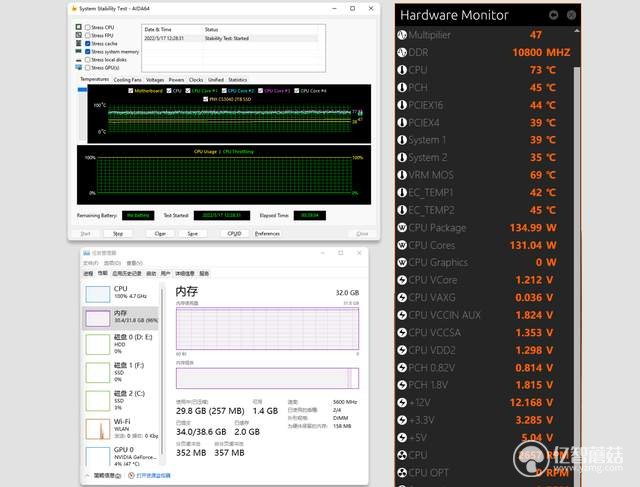Click the Stress FPU icon in AIDA64

(x=79, y=35)
